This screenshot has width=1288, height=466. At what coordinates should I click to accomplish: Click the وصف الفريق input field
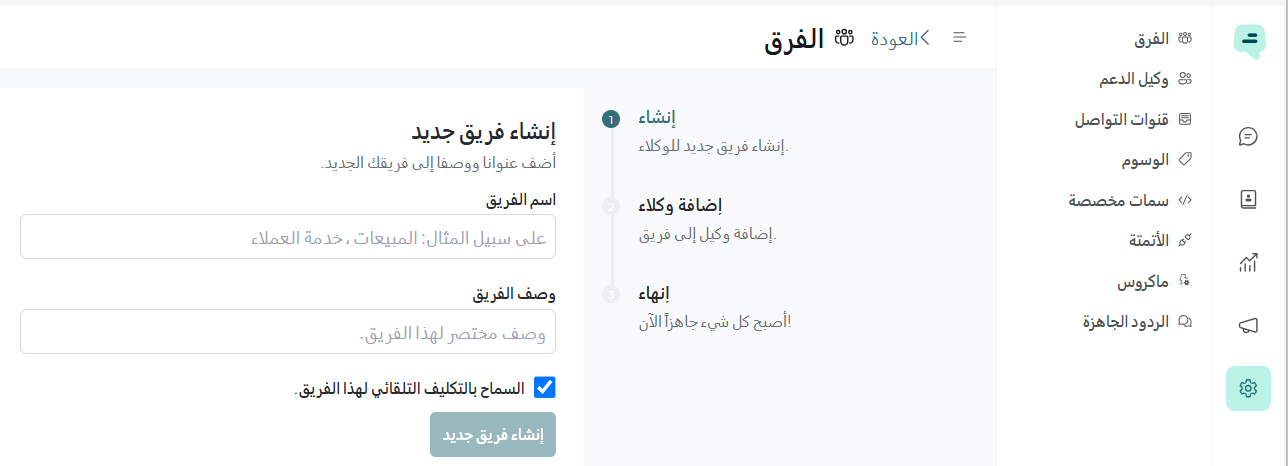[x=288, y=332]
